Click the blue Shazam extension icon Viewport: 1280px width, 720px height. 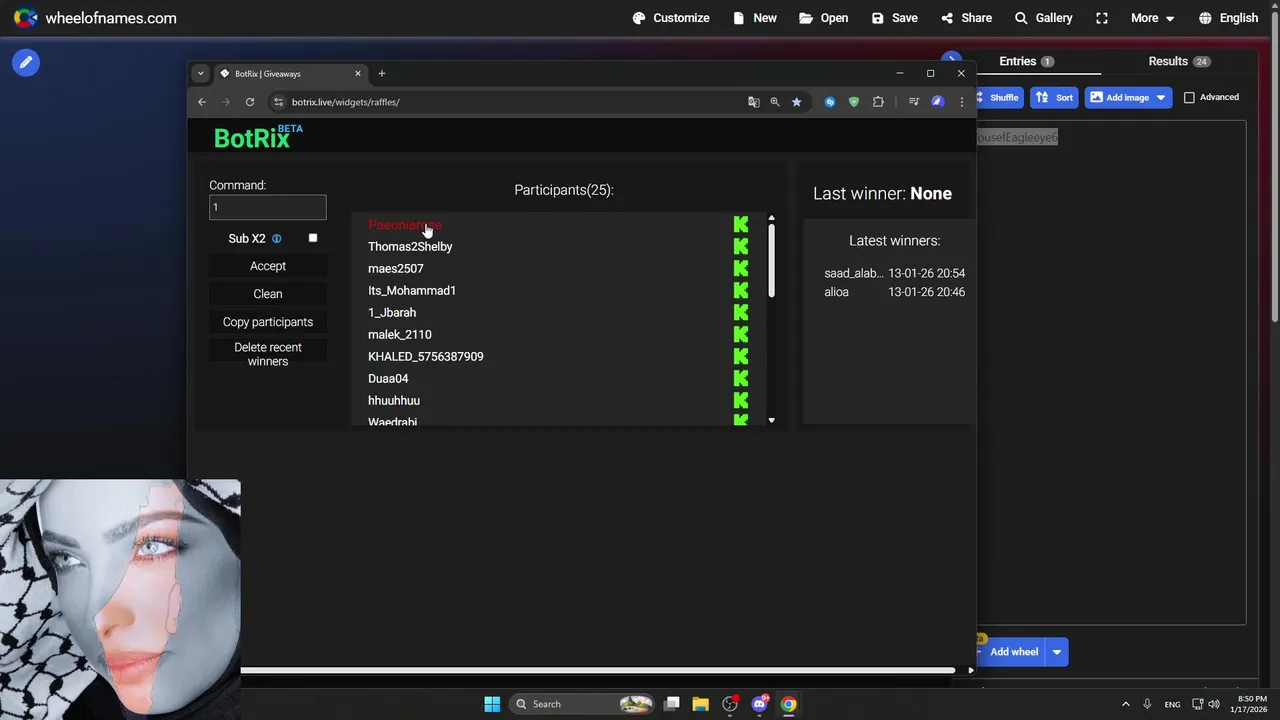[x=829, y=102]
